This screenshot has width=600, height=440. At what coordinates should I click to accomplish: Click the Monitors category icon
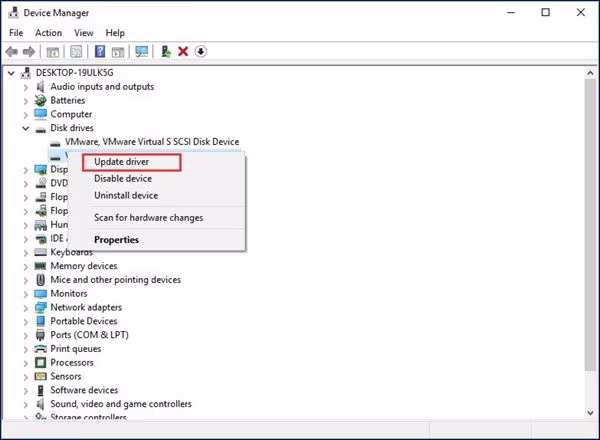pyautogui.click(x=40, y=294)
